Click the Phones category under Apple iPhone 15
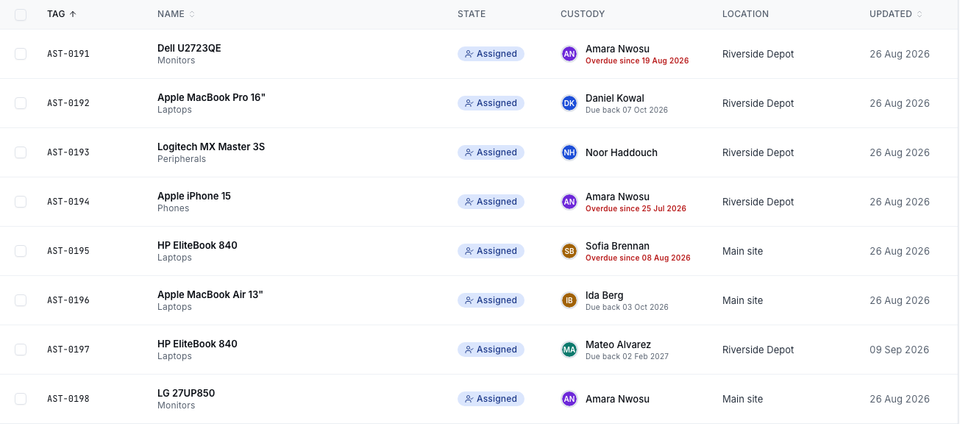 tap(173, 208)
